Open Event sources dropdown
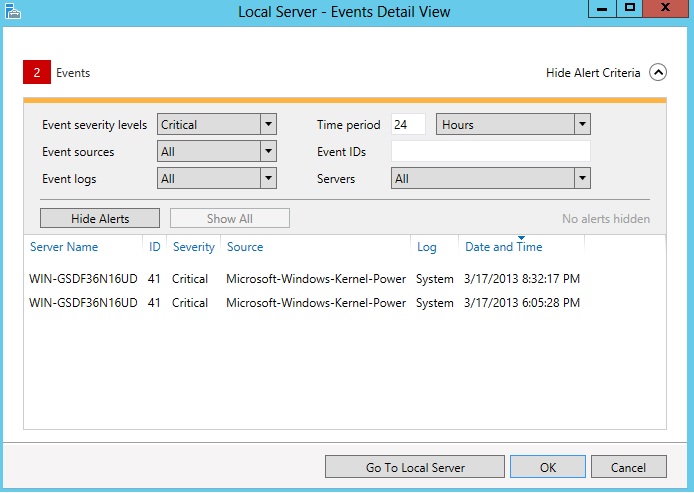 coord(267,152)
